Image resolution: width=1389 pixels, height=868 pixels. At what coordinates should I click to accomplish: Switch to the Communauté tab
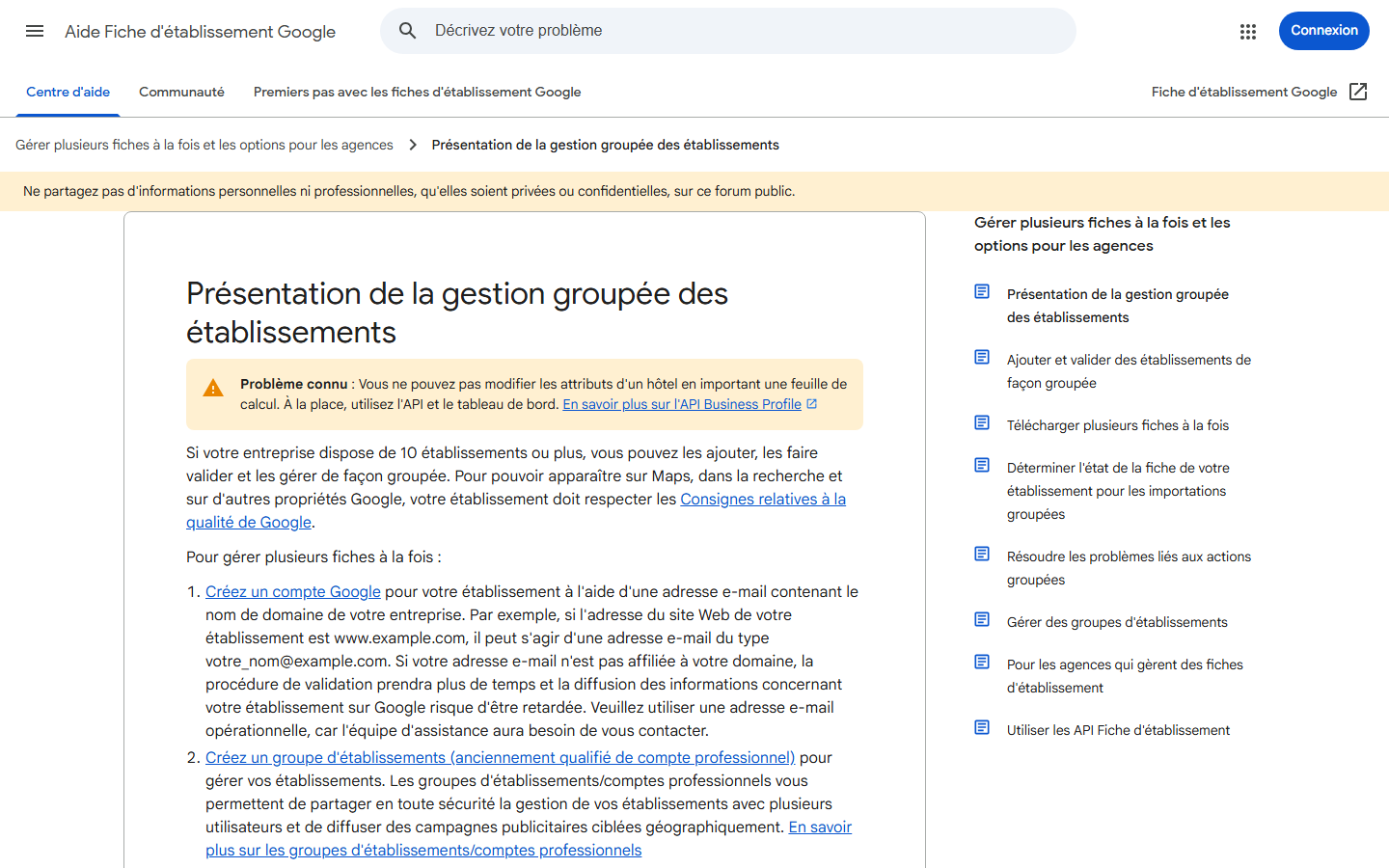[181, 93]
